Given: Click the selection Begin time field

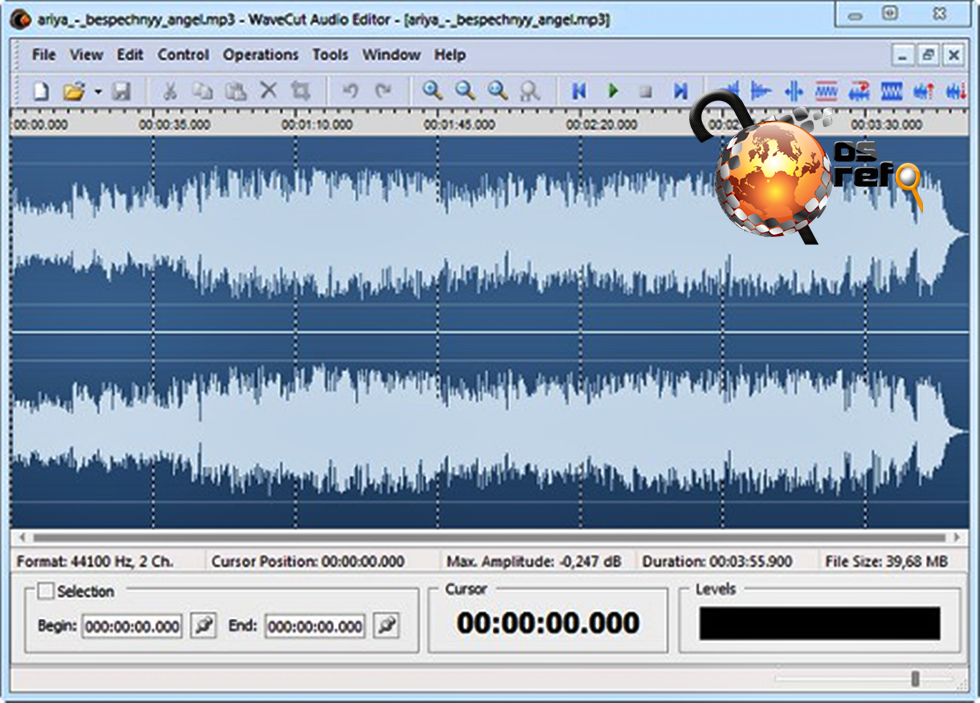Looking at the screenshot, I should tap(132, 626).
